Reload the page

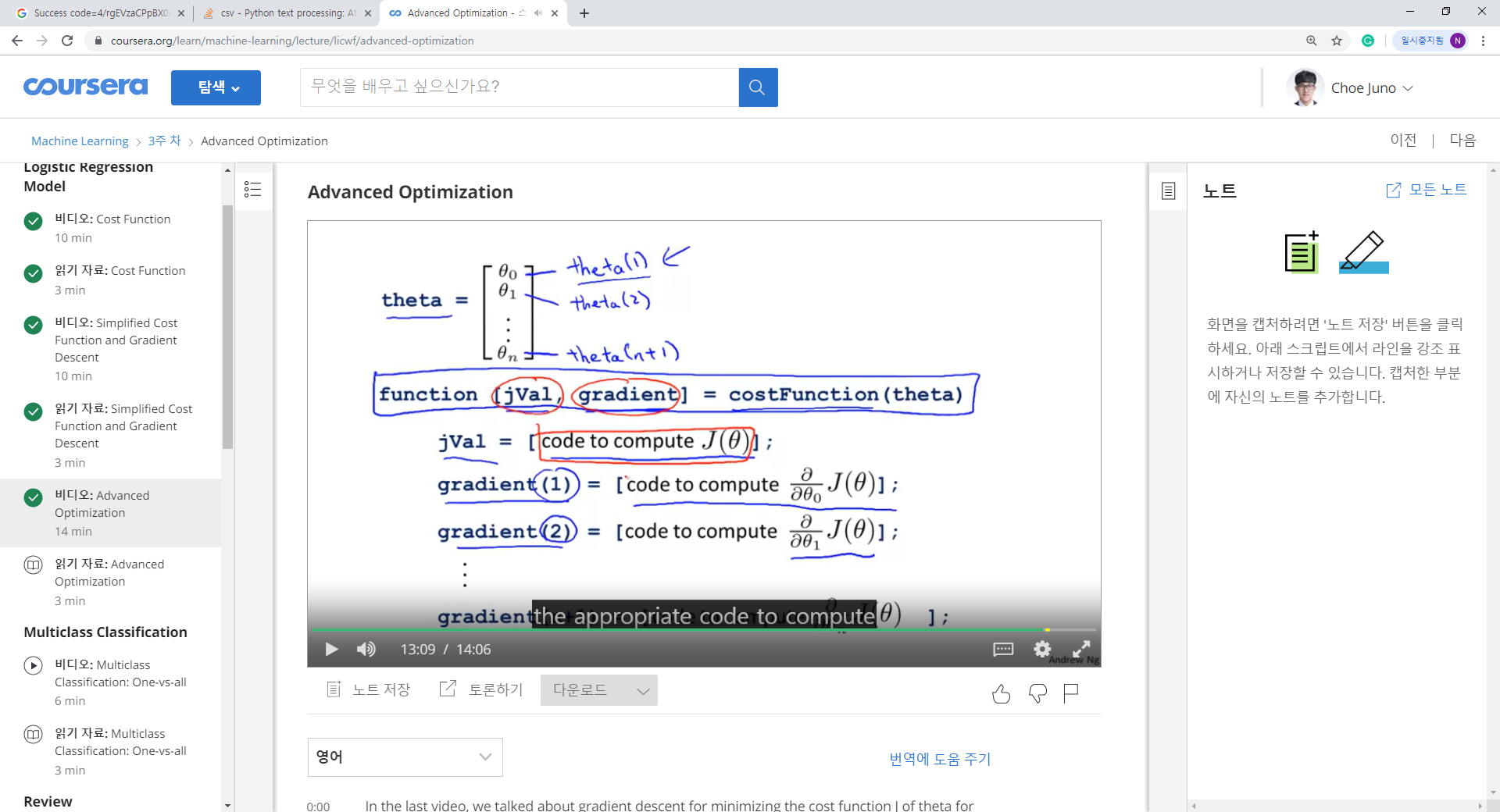pyautogui.click(x=67, y=41)
